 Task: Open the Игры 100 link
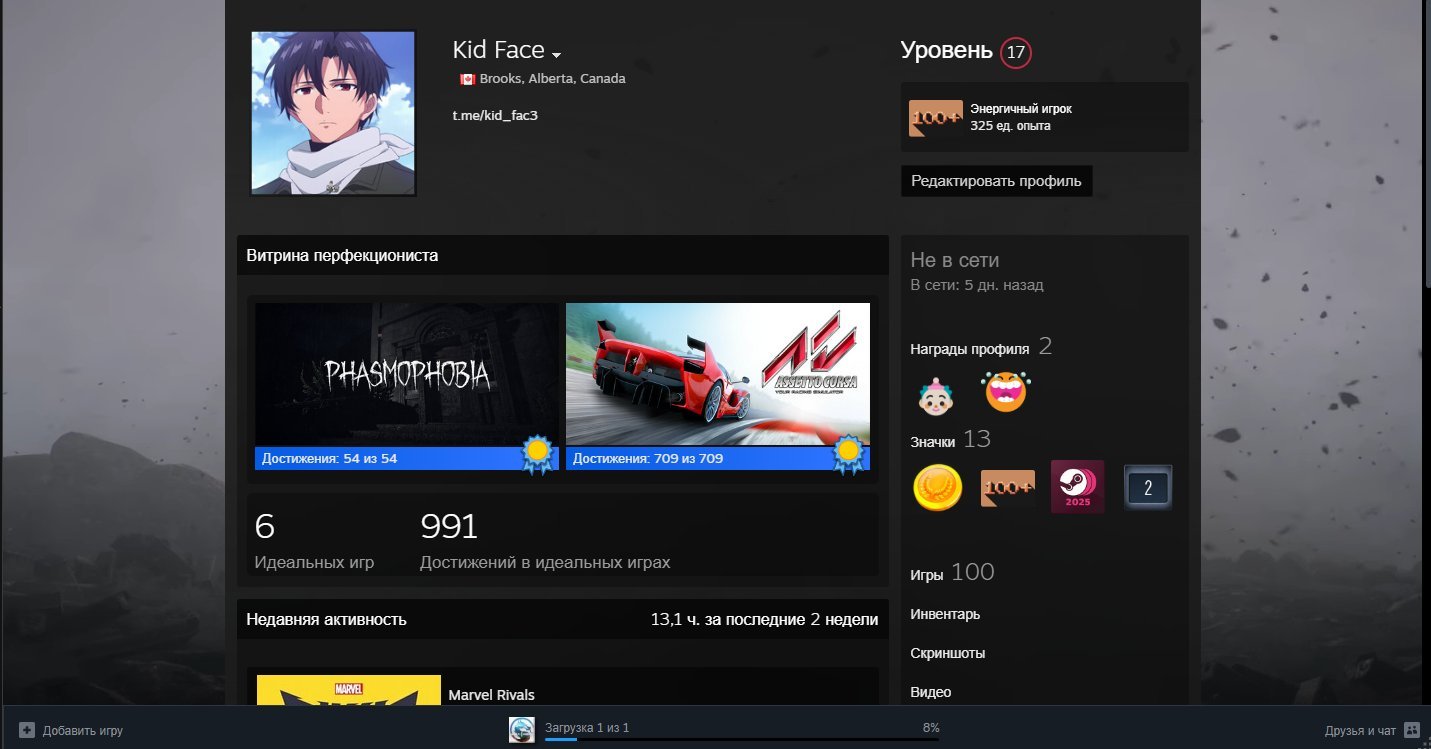[952, 573]
